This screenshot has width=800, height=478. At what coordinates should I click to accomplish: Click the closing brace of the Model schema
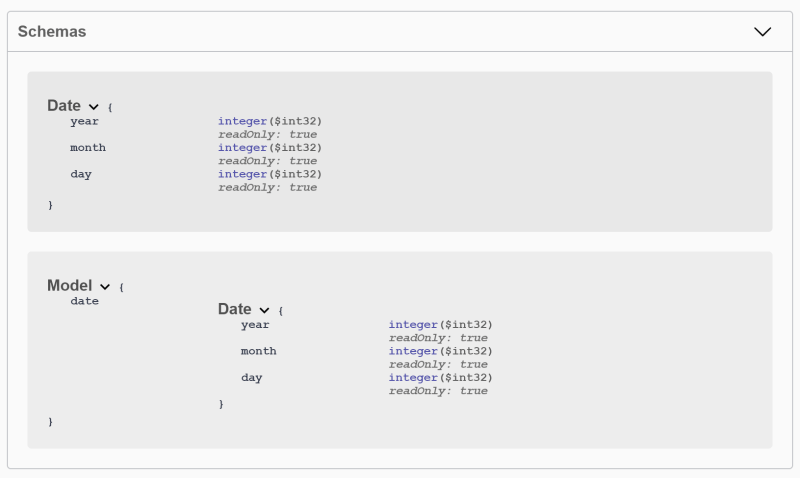click(x=51, y=421)
